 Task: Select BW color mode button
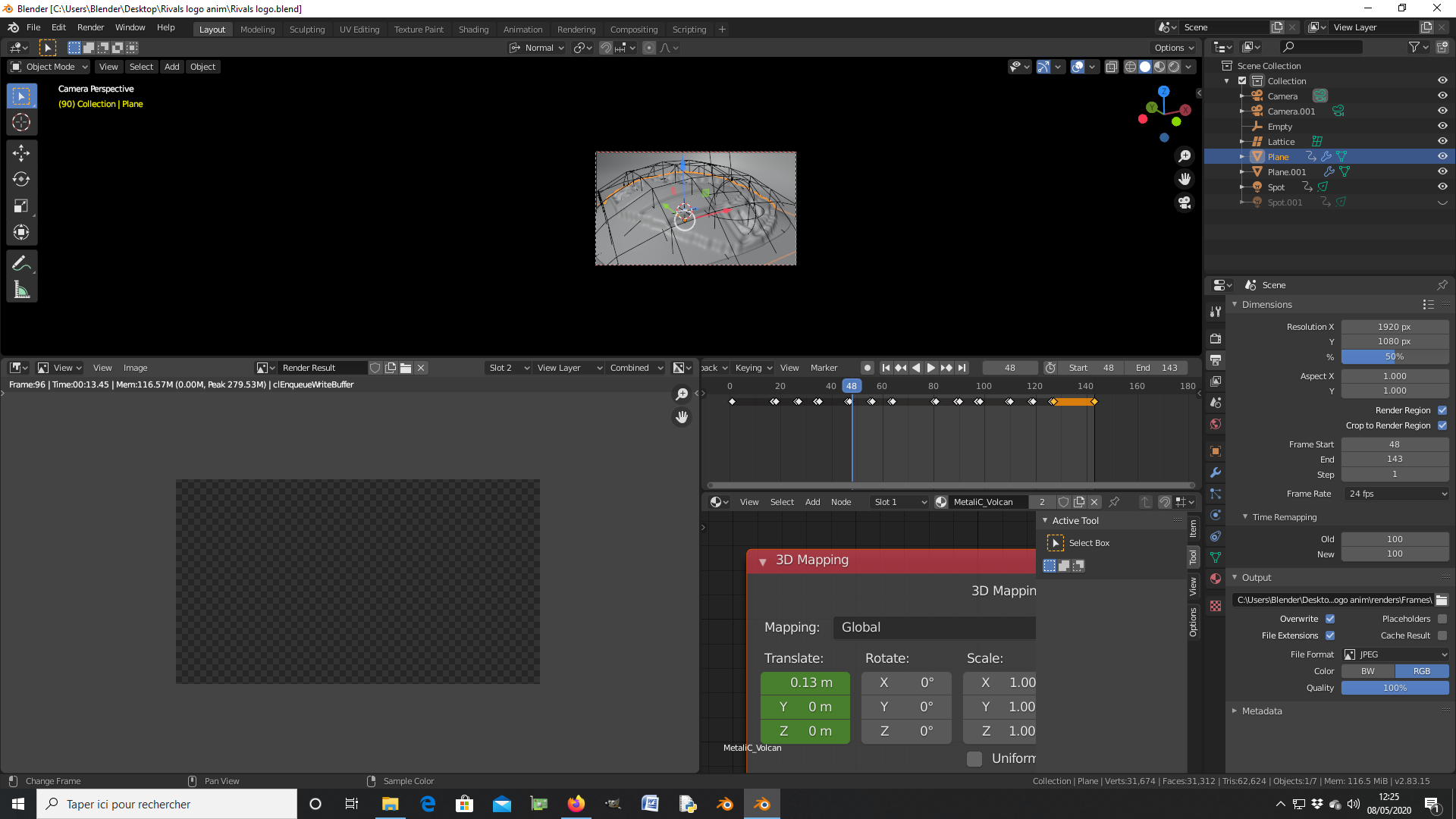1367,671
